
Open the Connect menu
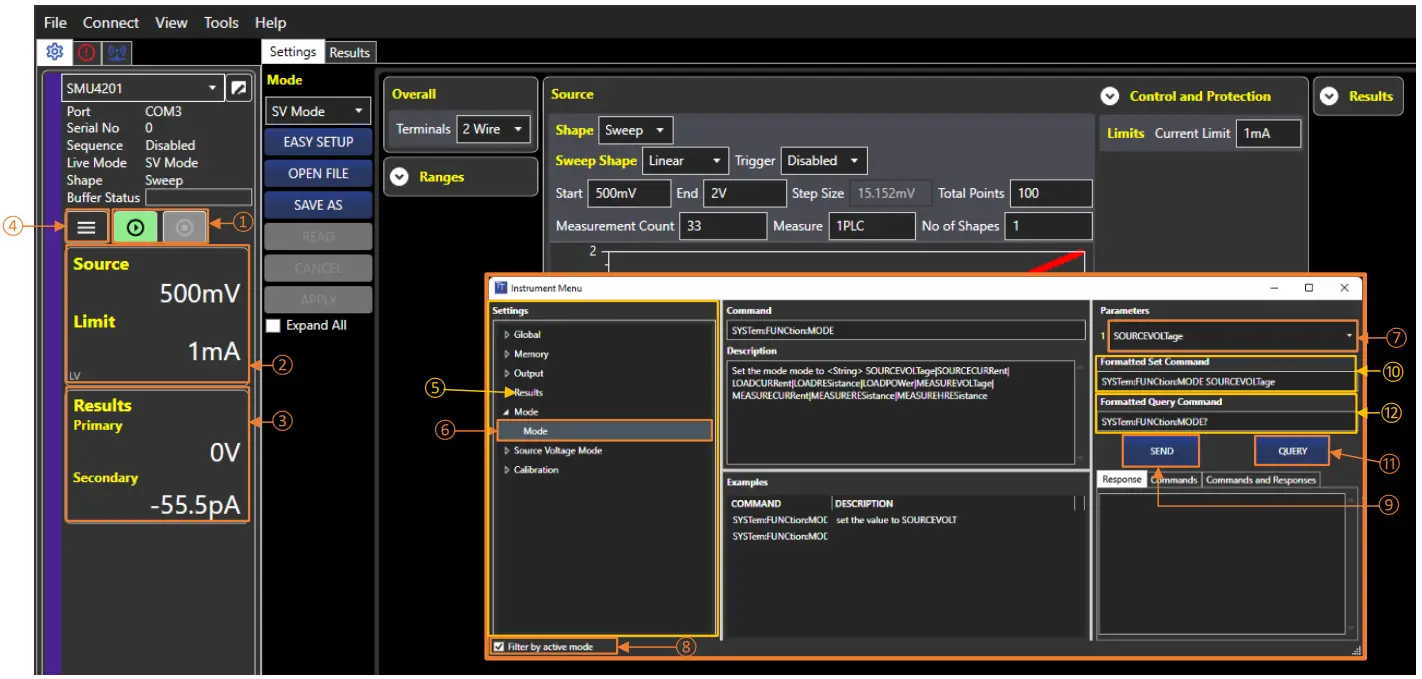coord(111,22)
